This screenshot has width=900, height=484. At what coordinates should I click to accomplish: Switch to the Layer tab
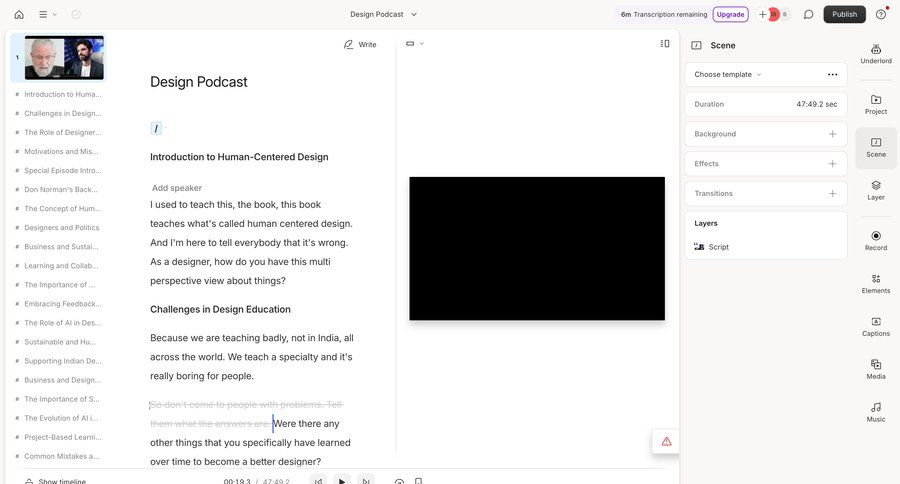coord(875,189)
